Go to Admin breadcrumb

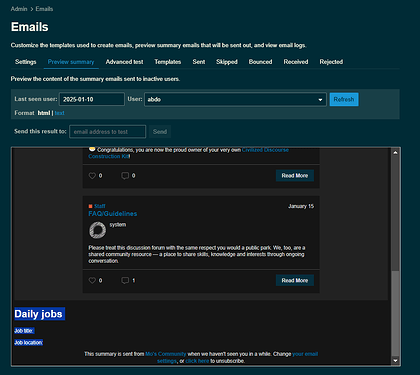(x=19, y=9)
